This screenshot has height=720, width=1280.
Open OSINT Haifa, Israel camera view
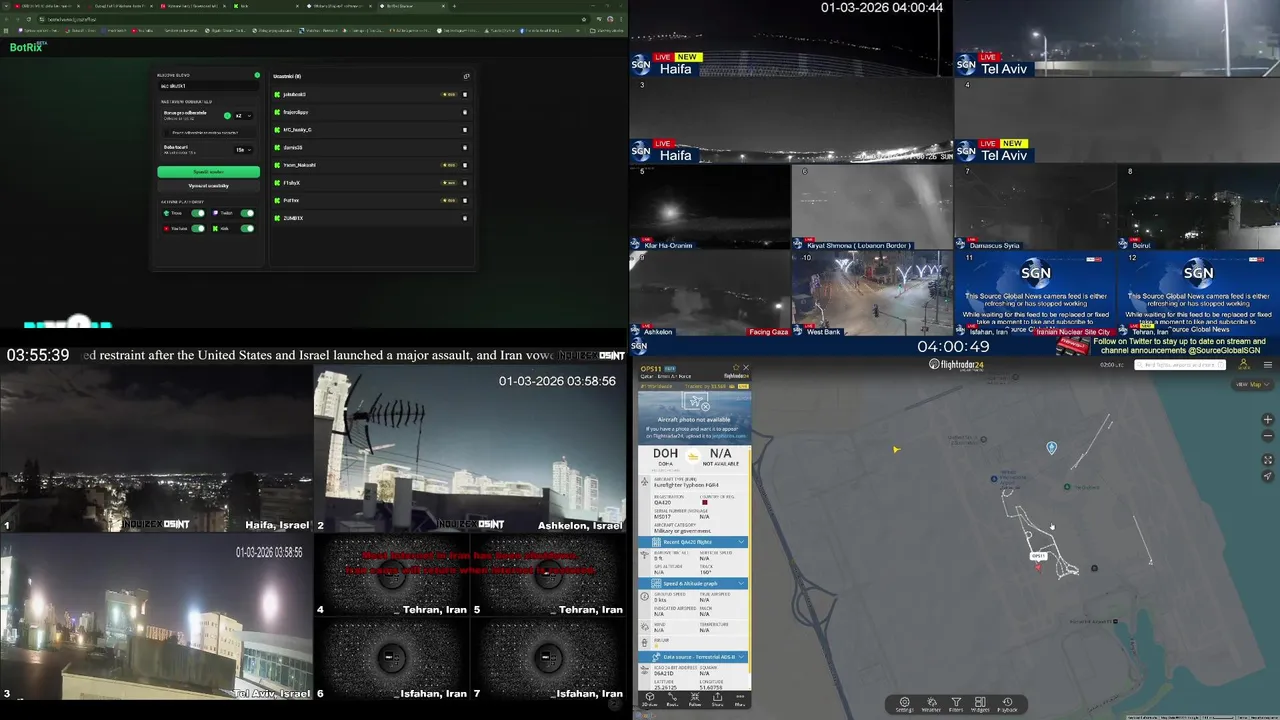(x=156, y=449)
